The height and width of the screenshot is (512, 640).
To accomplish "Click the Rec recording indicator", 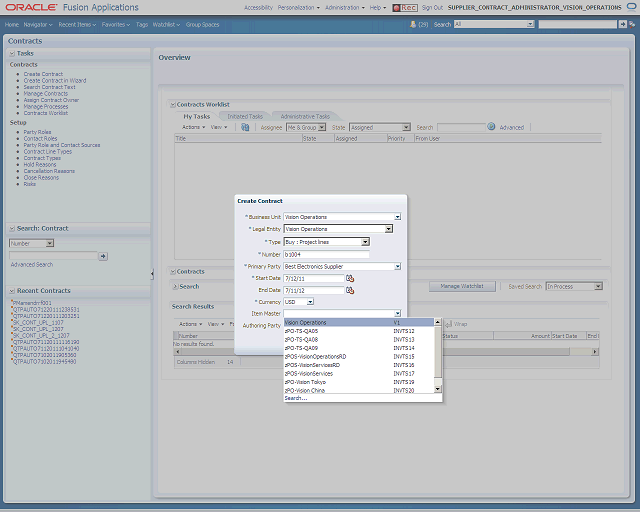I will pyautogui.click(x=404, y=8).
